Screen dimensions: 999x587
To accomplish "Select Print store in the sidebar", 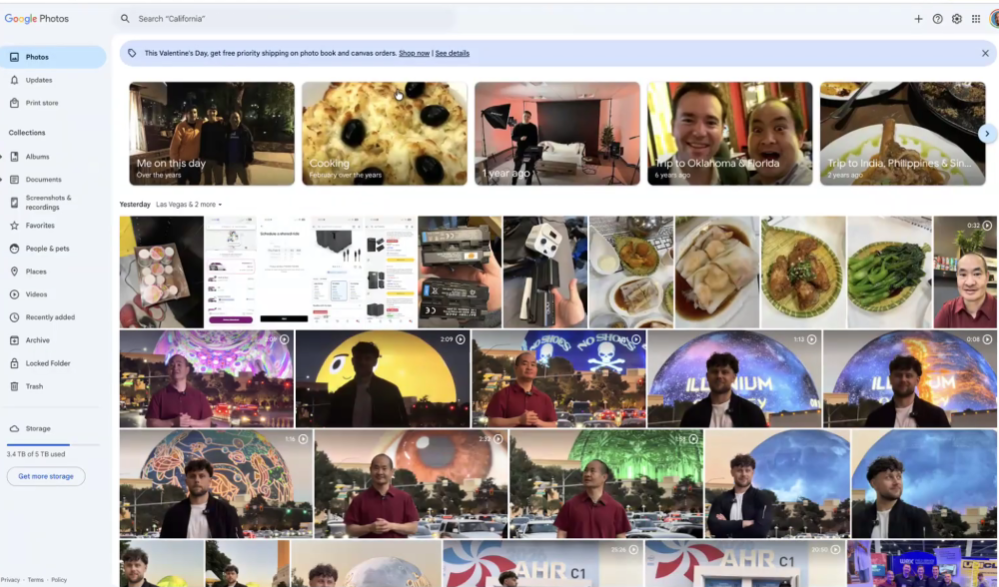I will (x=42, y=103).
